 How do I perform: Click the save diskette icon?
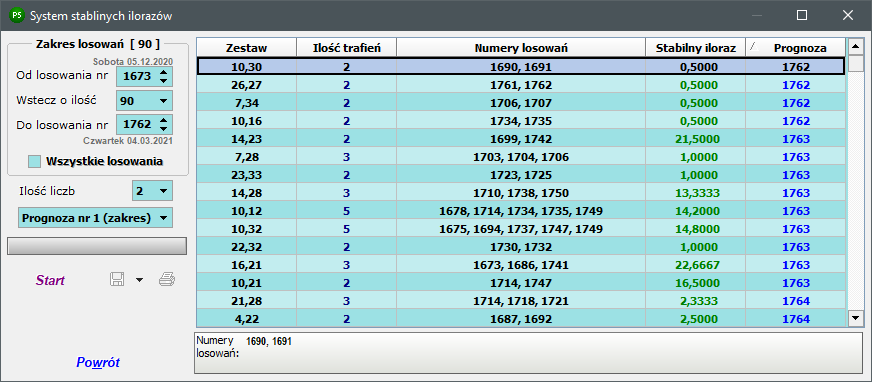point(117,279)
